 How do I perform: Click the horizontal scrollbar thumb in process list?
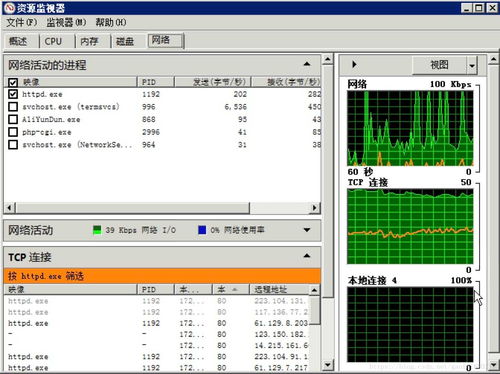[132, 208]
